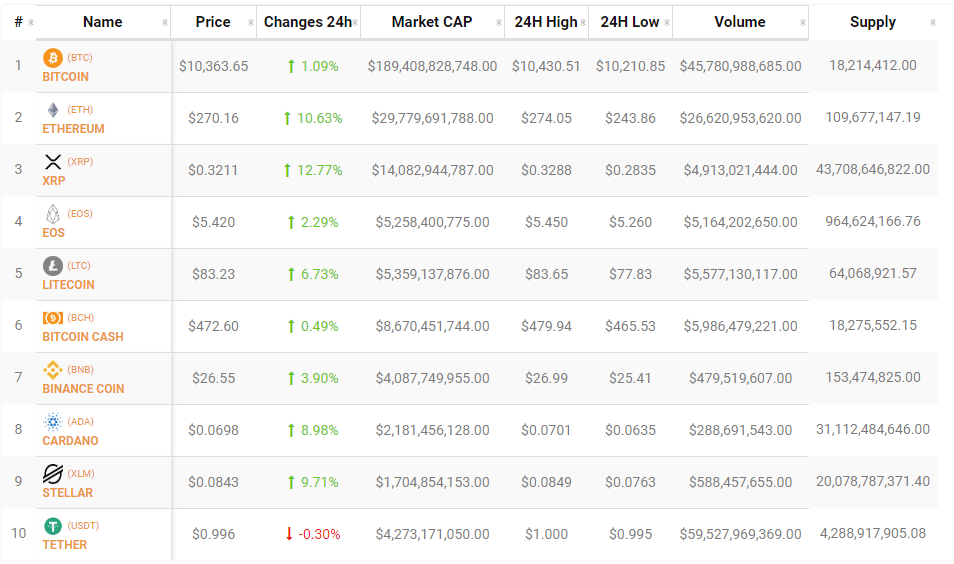Click the Litecoin grey logo icon
This screenshot has width=954, height=564.
52,266
